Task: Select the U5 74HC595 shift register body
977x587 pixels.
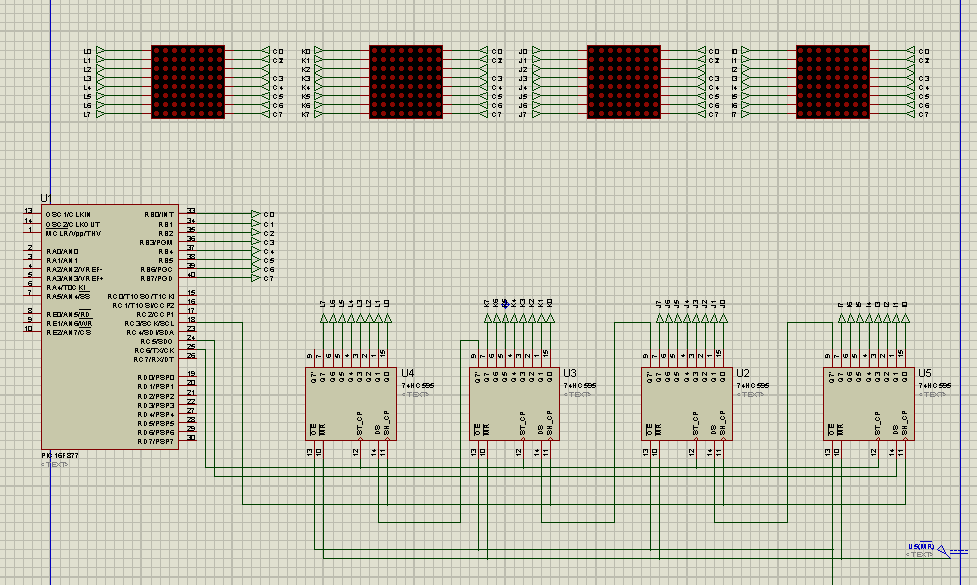Action: point(869,404)
